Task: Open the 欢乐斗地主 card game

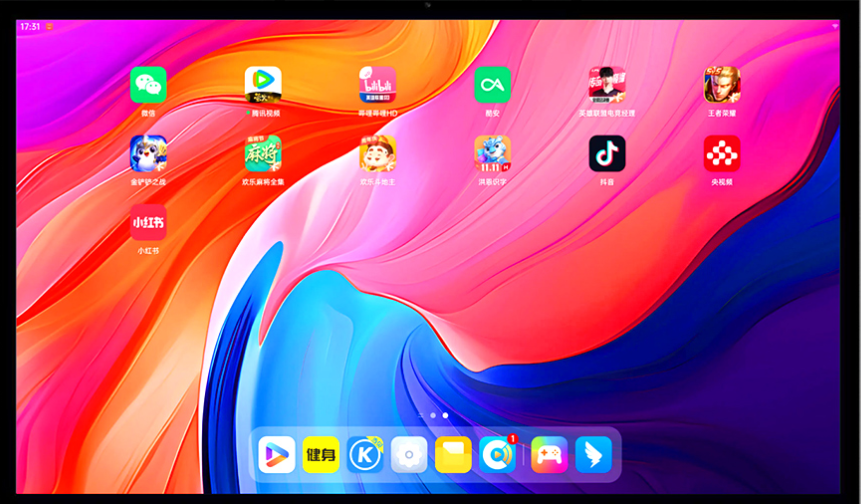Action: click(x=378, y=154)
